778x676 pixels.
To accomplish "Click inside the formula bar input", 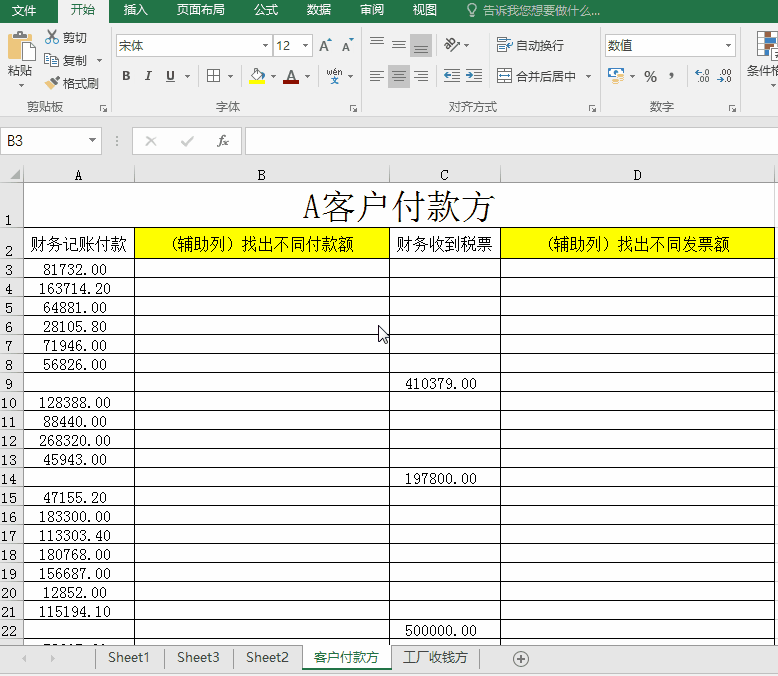I will [x=511, y=141].
